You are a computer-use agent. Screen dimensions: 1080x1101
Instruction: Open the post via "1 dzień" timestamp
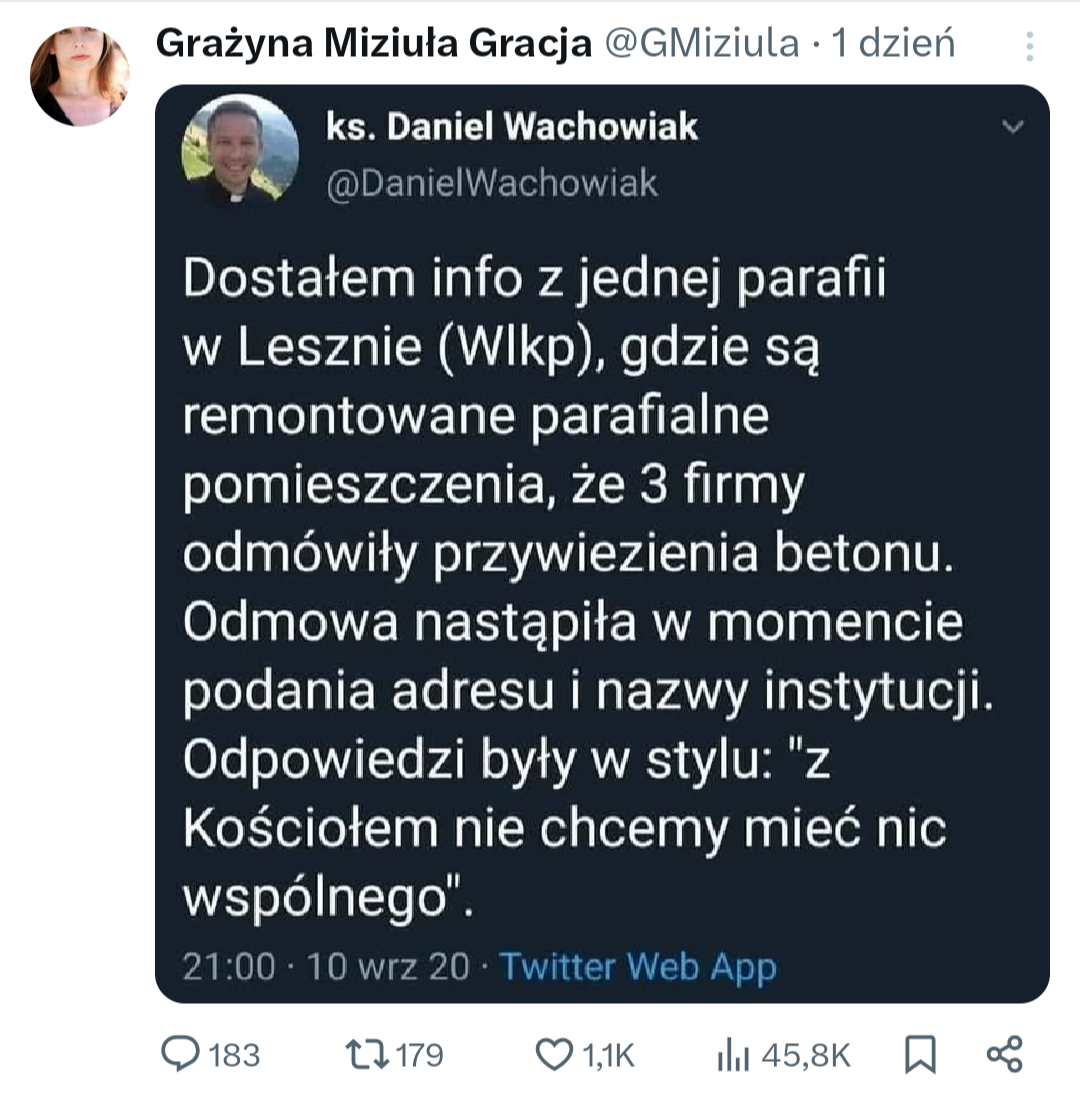tap(894, 43)
